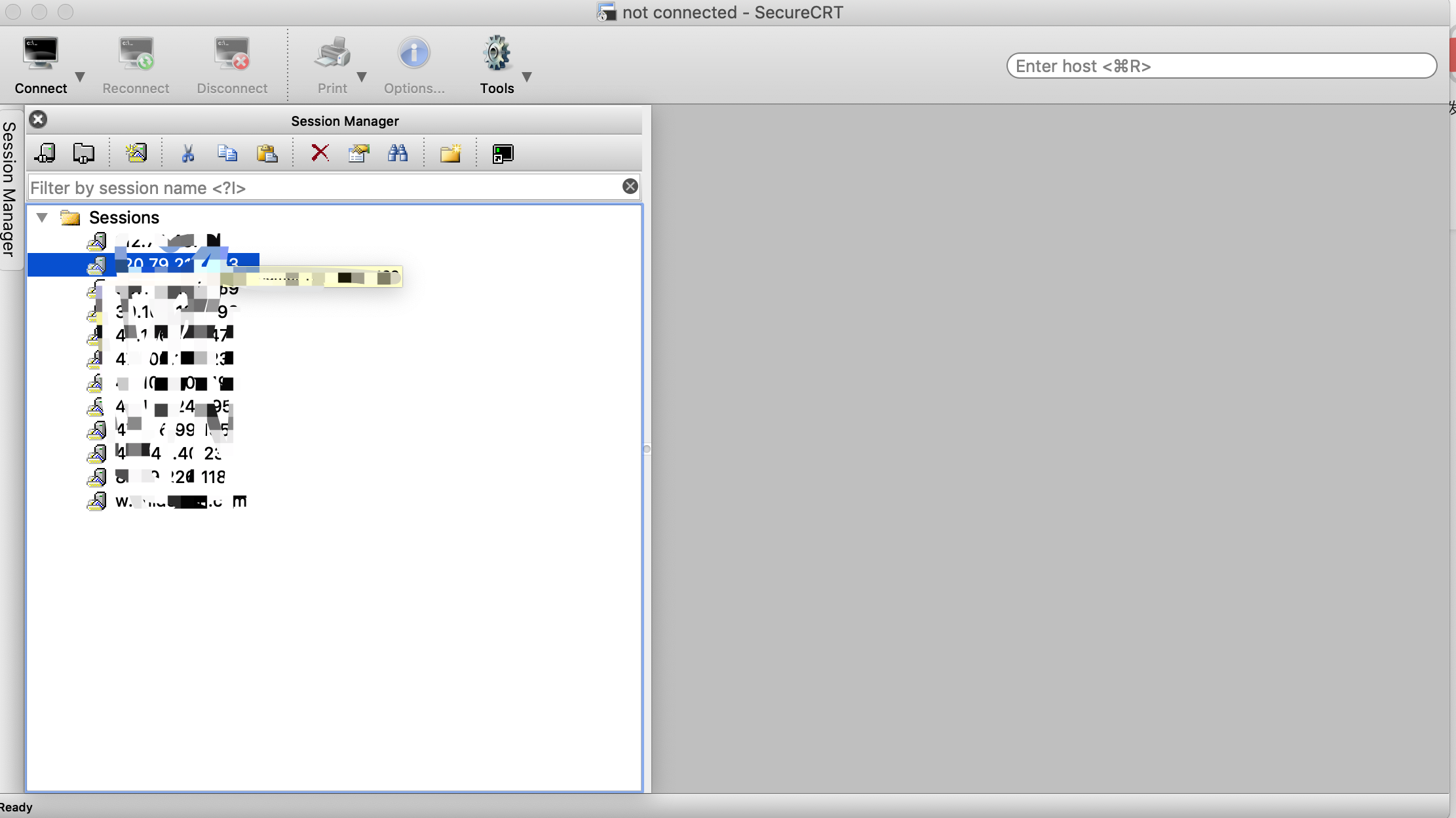
Task: Expand the Connect dropdown arrow
Action: tap(80, 77)
